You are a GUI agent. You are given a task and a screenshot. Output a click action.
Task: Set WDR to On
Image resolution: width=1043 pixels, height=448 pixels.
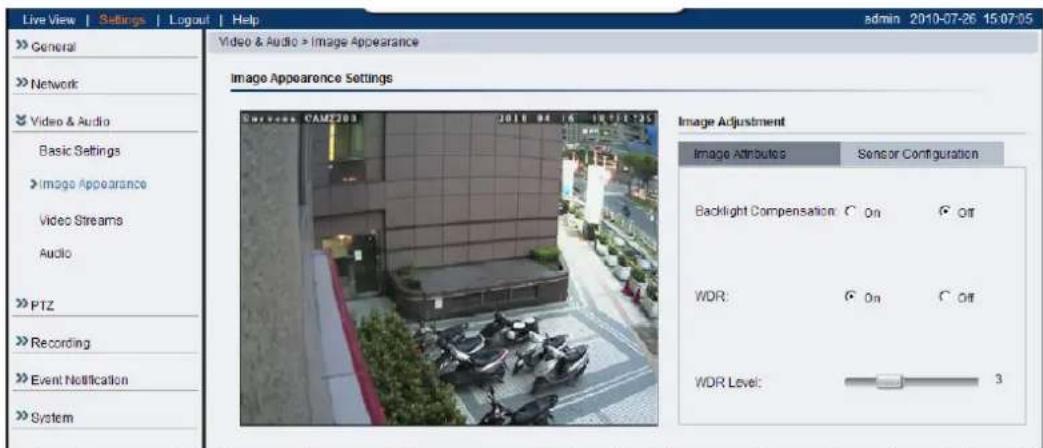849,297
